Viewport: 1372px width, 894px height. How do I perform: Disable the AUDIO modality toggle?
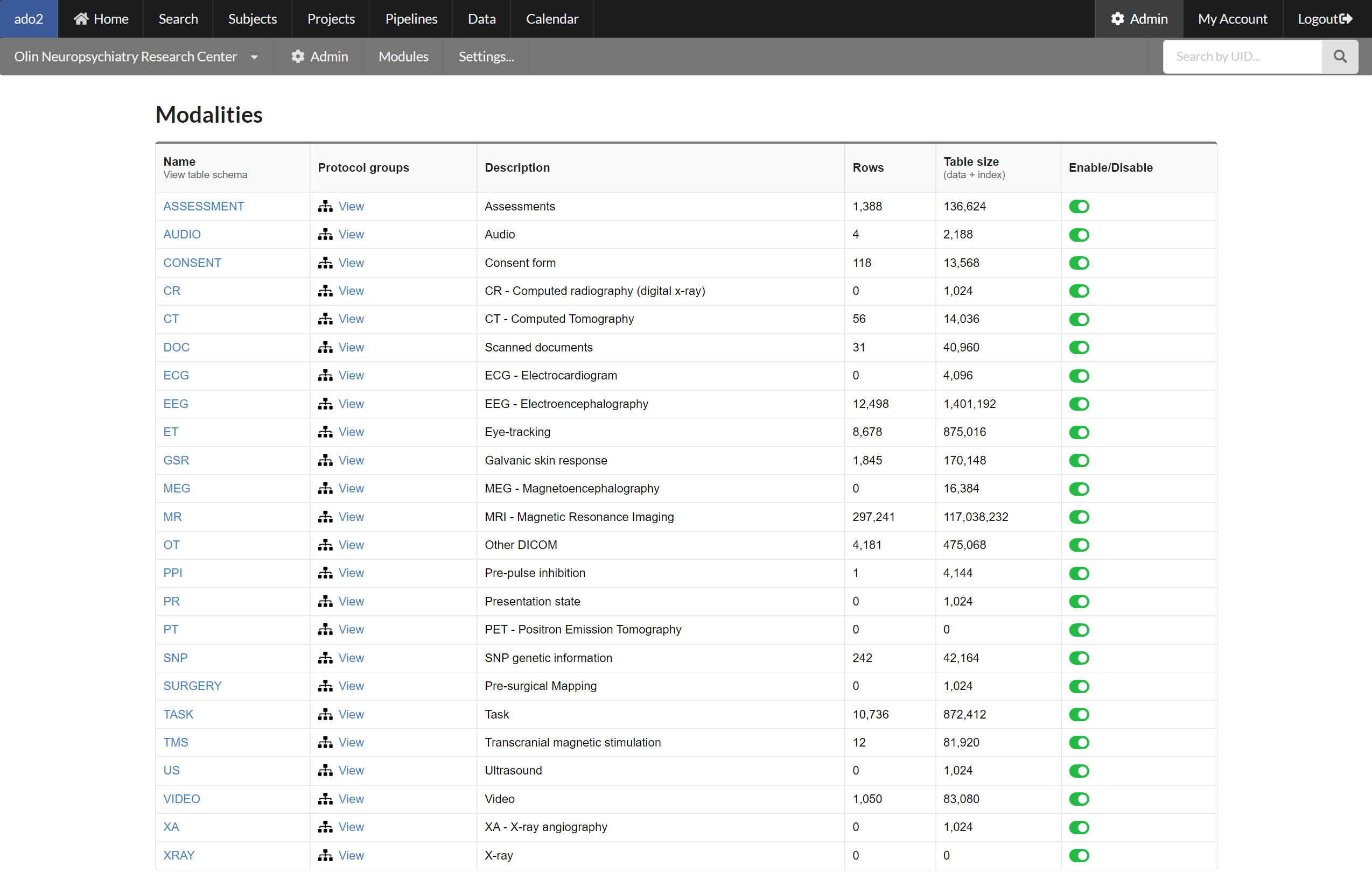pos(1079,235)
